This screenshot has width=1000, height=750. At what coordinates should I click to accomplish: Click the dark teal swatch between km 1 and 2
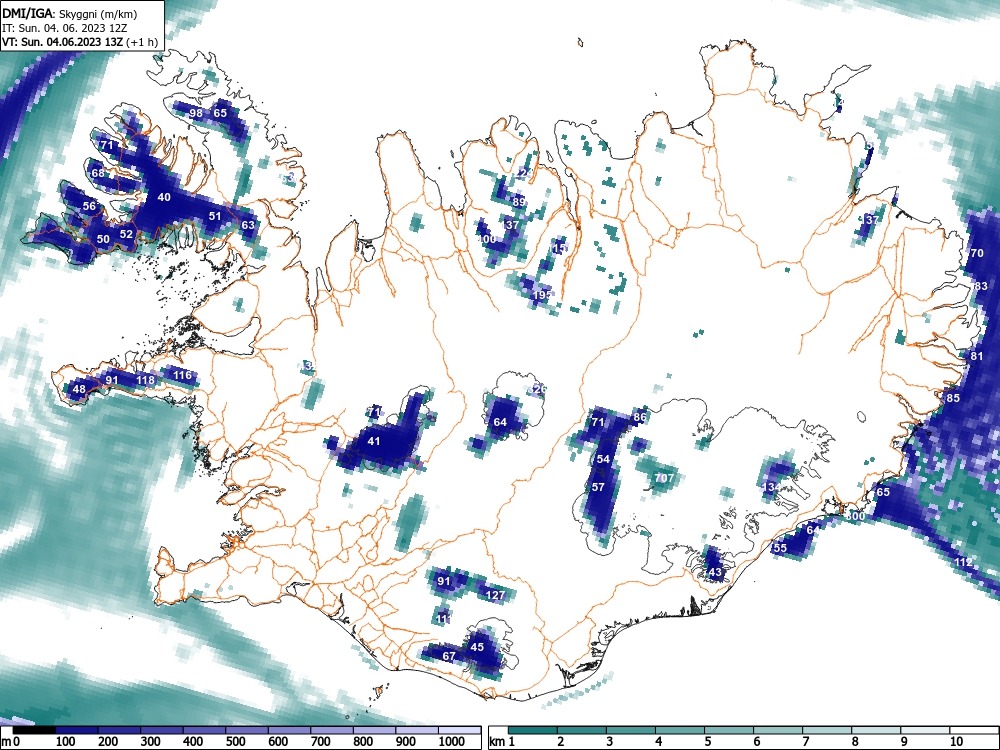[x=533, y=730]
